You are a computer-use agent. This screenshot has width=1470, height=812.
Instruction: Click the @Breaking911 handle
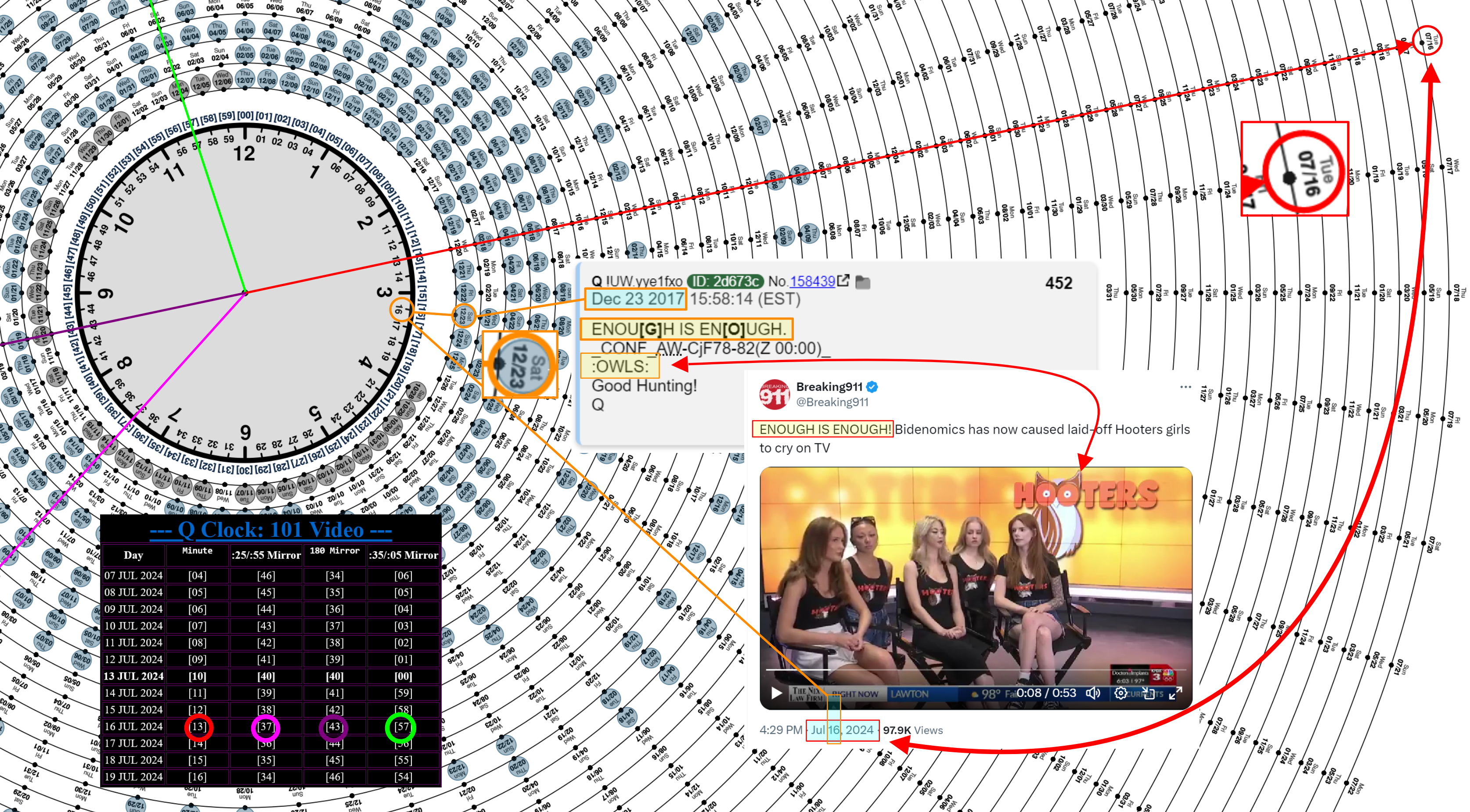832,402
